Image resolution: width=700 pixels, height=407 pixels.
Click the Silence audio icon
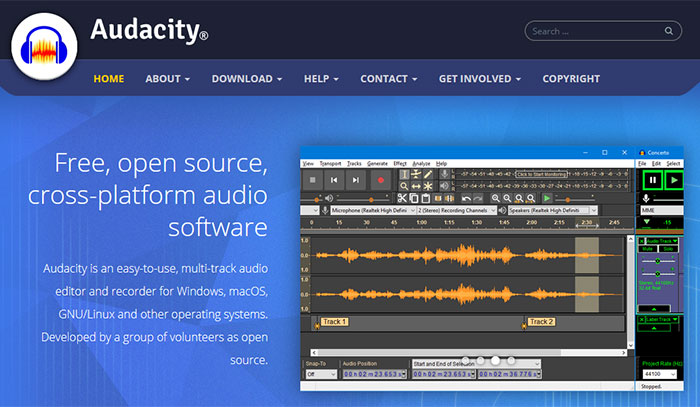[x=449, y=198]
